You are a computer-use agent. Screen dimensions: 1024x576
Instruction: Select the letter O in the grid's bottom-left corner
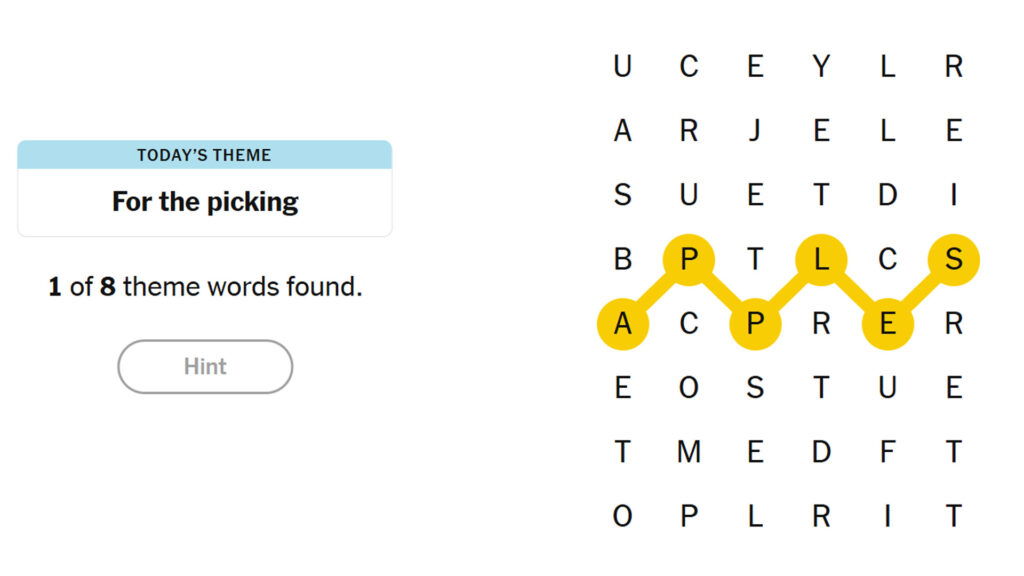point(623,517)
